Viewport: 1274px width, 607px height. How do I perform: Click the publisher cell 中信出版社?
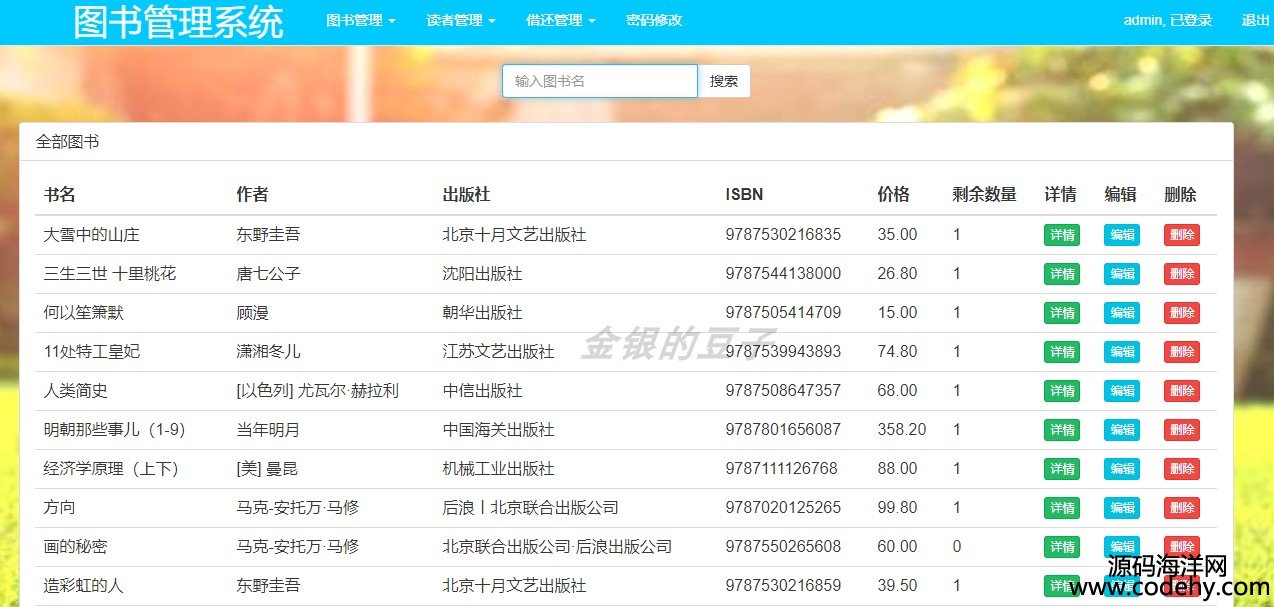(483, 391)
